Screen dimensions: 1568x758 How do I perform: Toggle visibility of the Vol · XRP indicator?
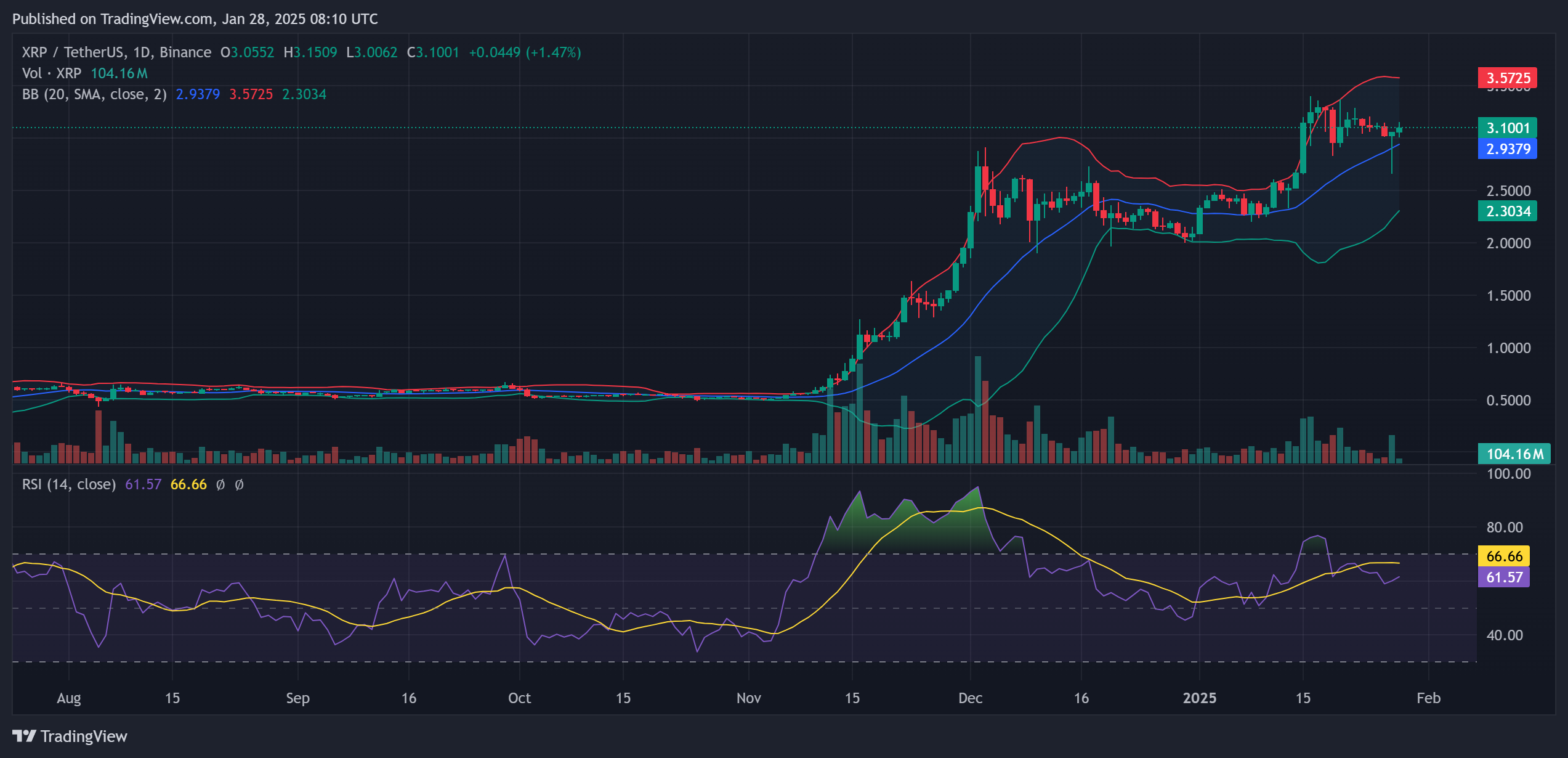point(52,73)
